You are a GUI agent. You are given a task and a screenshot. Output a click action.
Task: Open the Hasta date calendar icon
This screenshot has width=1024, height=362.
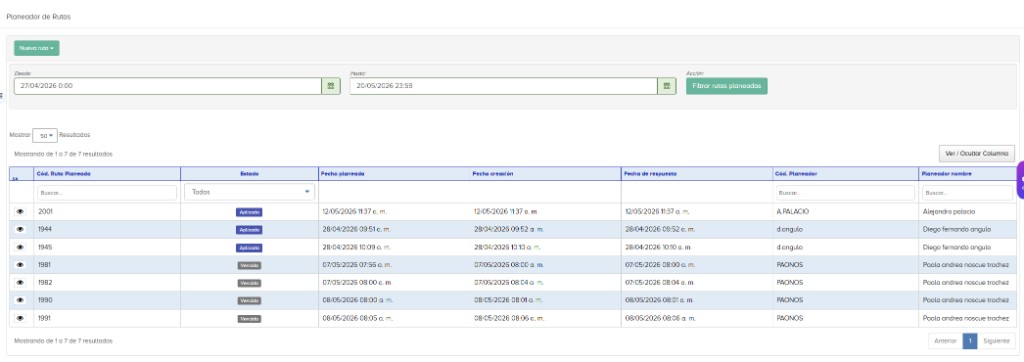(667, 86)
